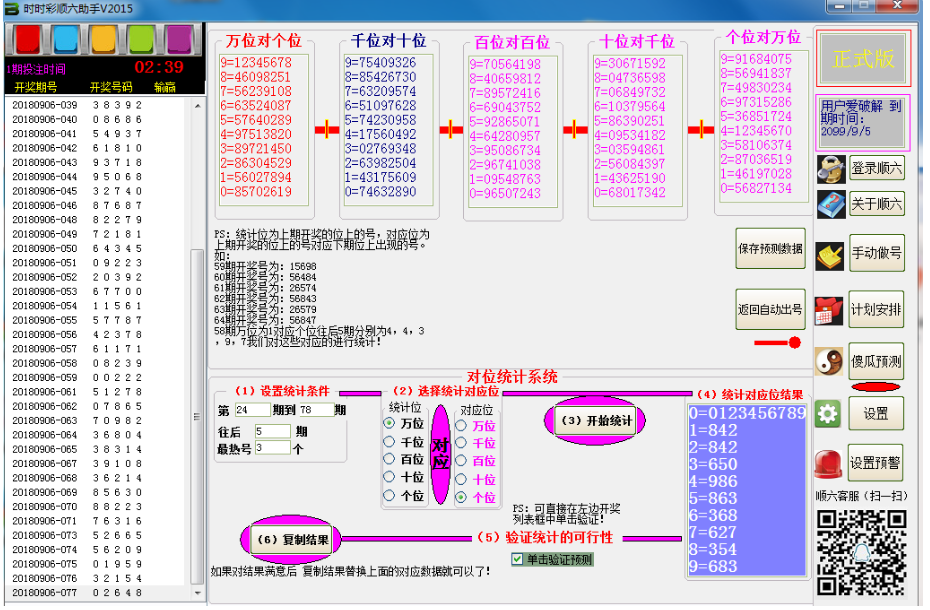
Task: Select 百位 radio under 对应位
Action: point(461,460)
